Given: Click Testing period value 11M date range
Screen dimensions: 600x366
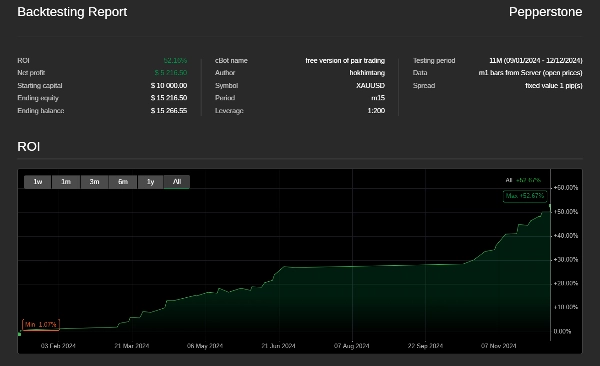Looking at the screenshot, I should 536,60.
